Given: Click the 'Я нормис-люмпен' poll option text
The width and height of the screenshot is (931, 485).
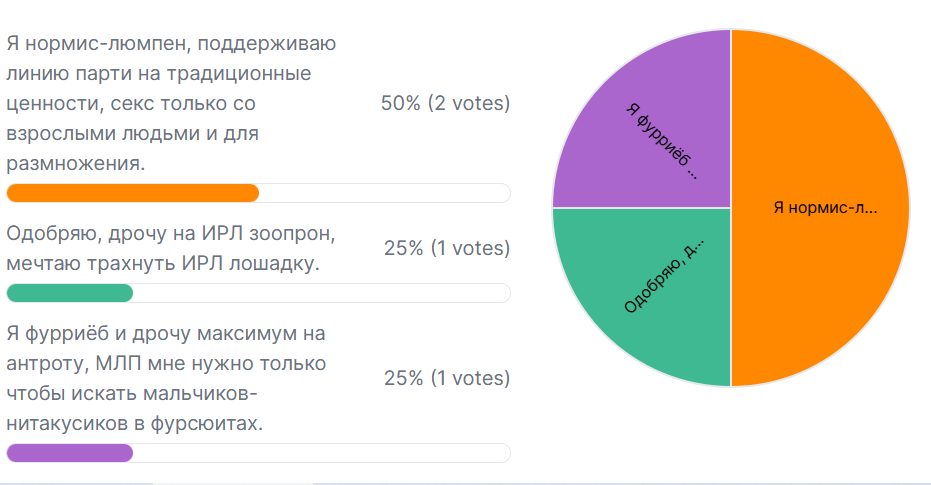Looking at the screenshot, I should coord(171,103).
